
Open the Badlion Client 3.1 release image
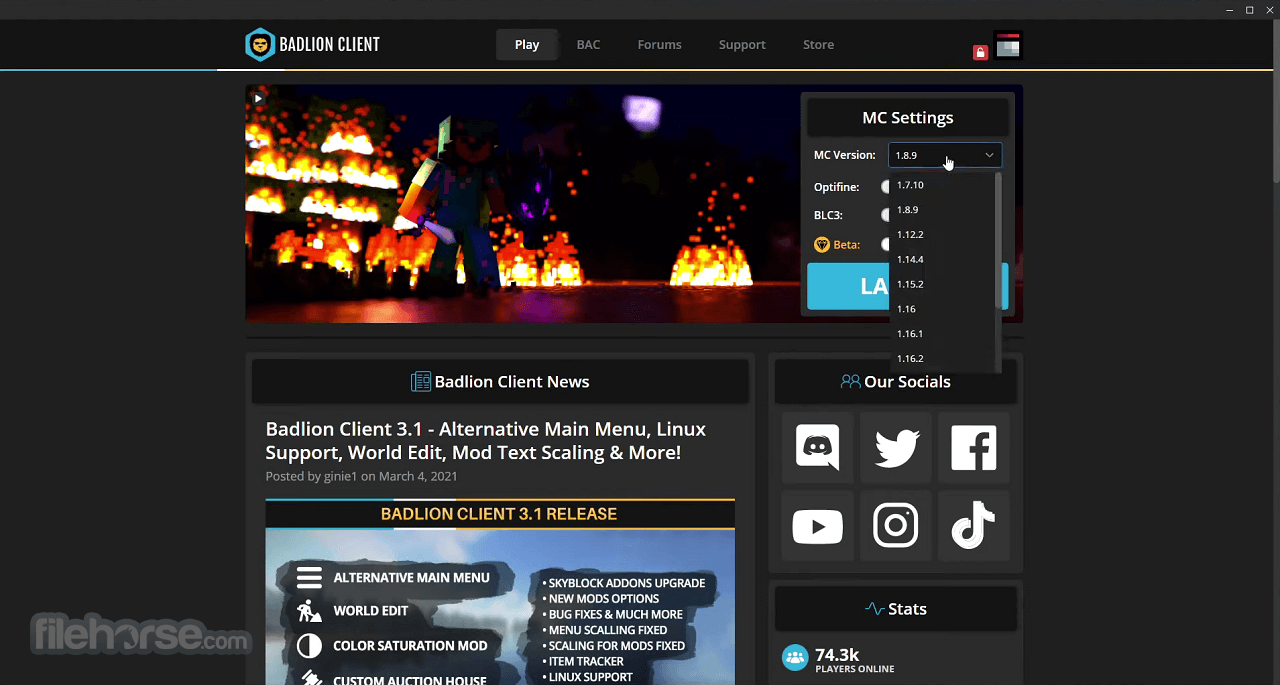point(500,592)
